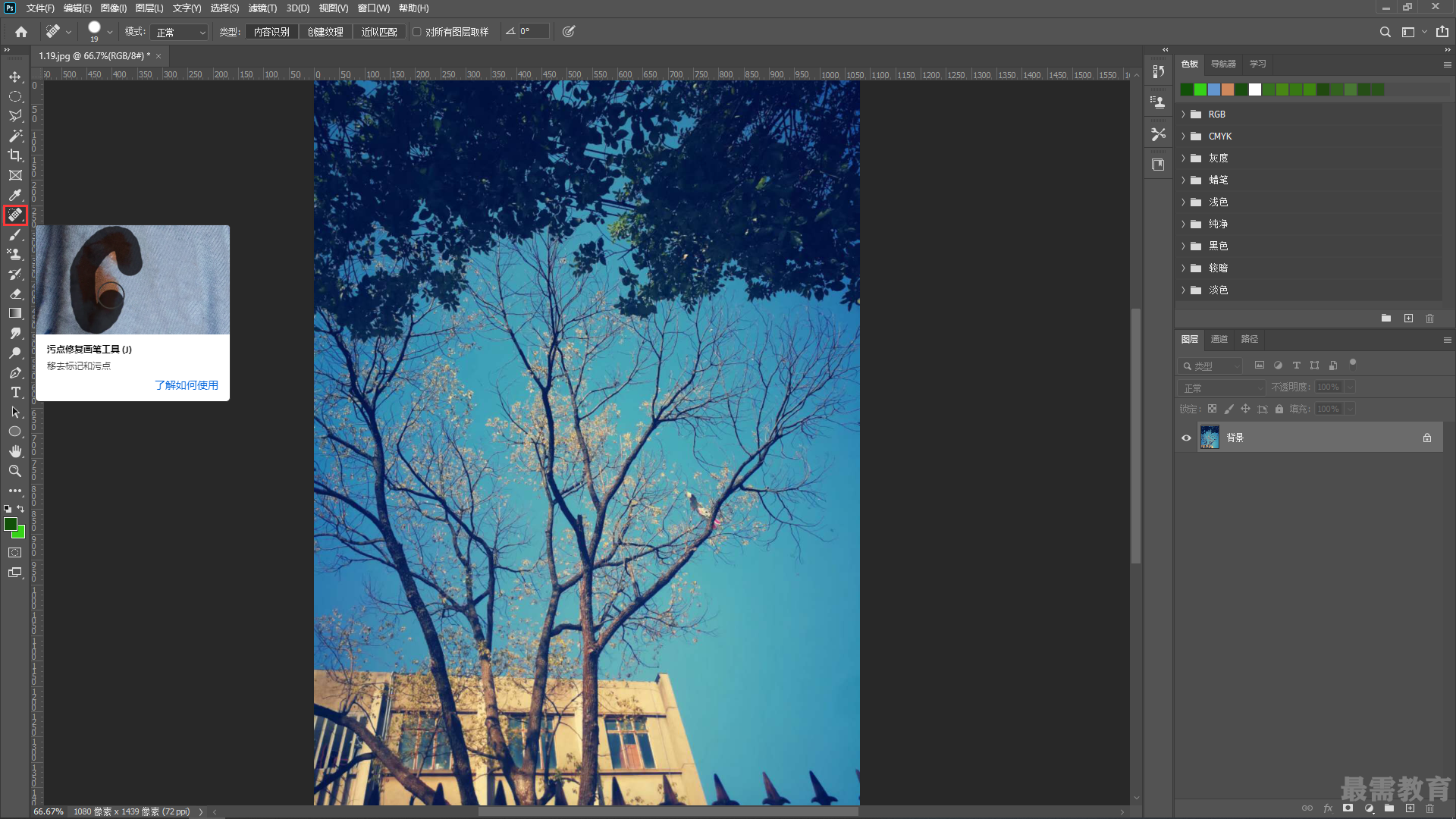Choose 内容识别 type button
Viewport: 1456px width, 819px height.
click(271, 32)
